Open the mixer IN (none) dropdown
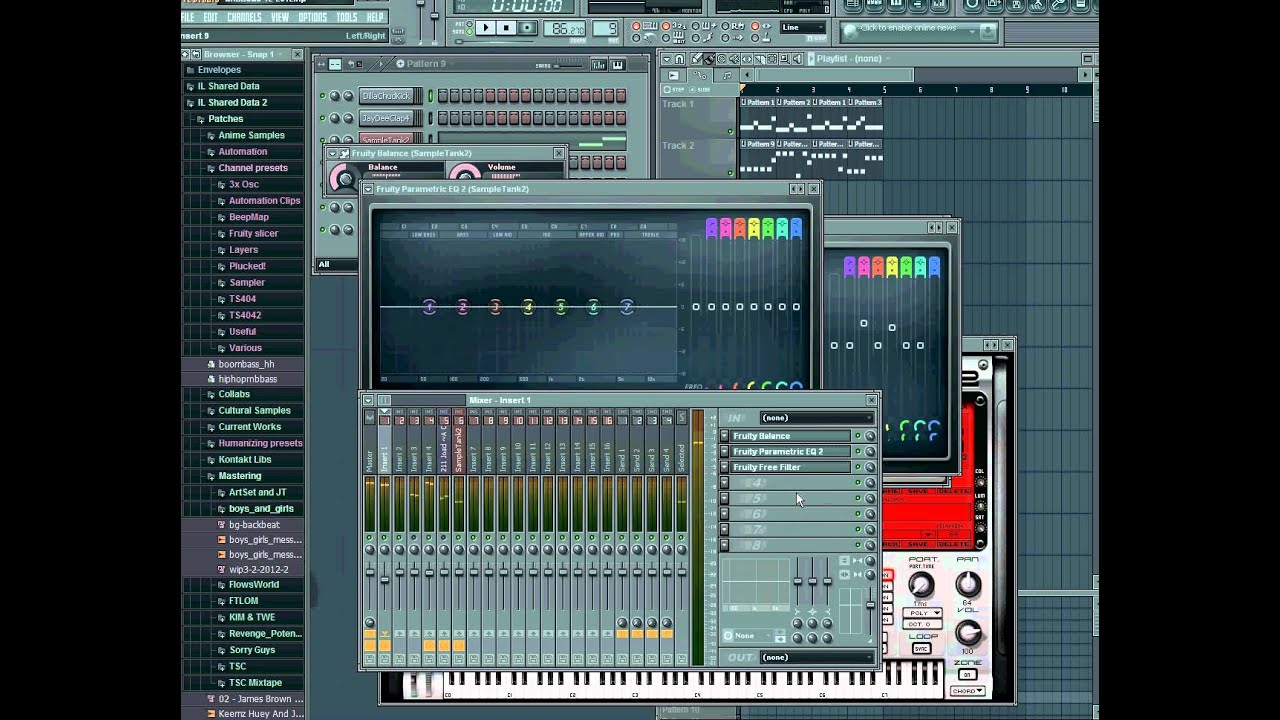This screenshot has width=1280, height=720. pyautogui.click(x=817, y=418)
